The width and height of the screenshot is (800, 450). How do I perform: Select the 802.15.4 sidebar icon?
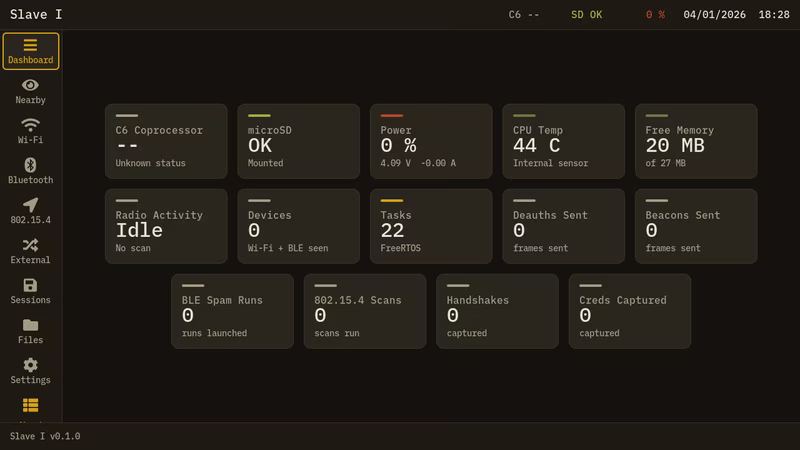pyautogui.click(x=31, y=205)
